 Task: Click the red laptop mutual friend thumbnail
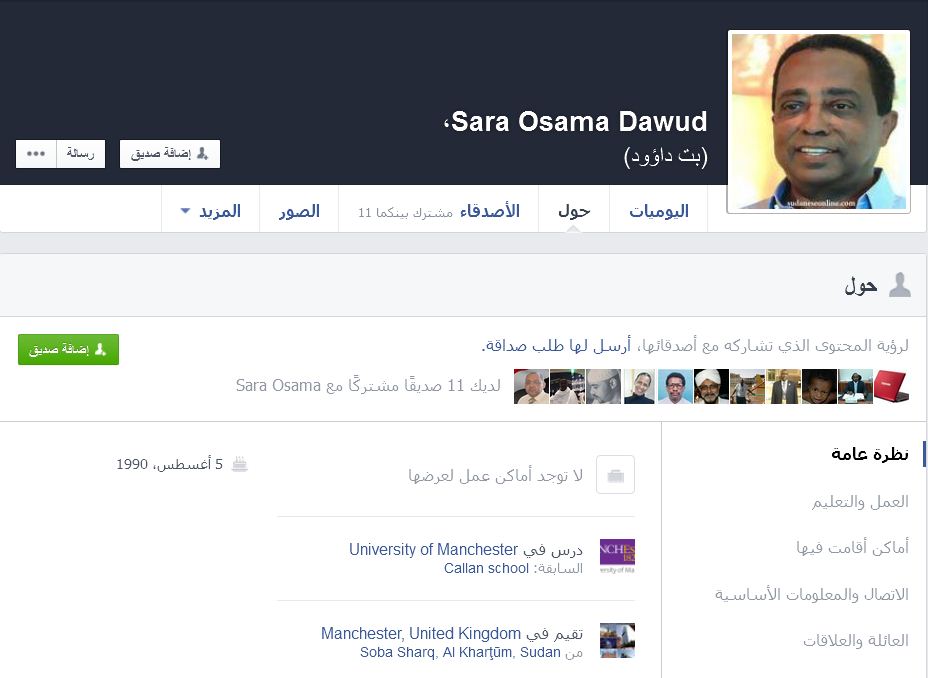click(x=890, y=387)
